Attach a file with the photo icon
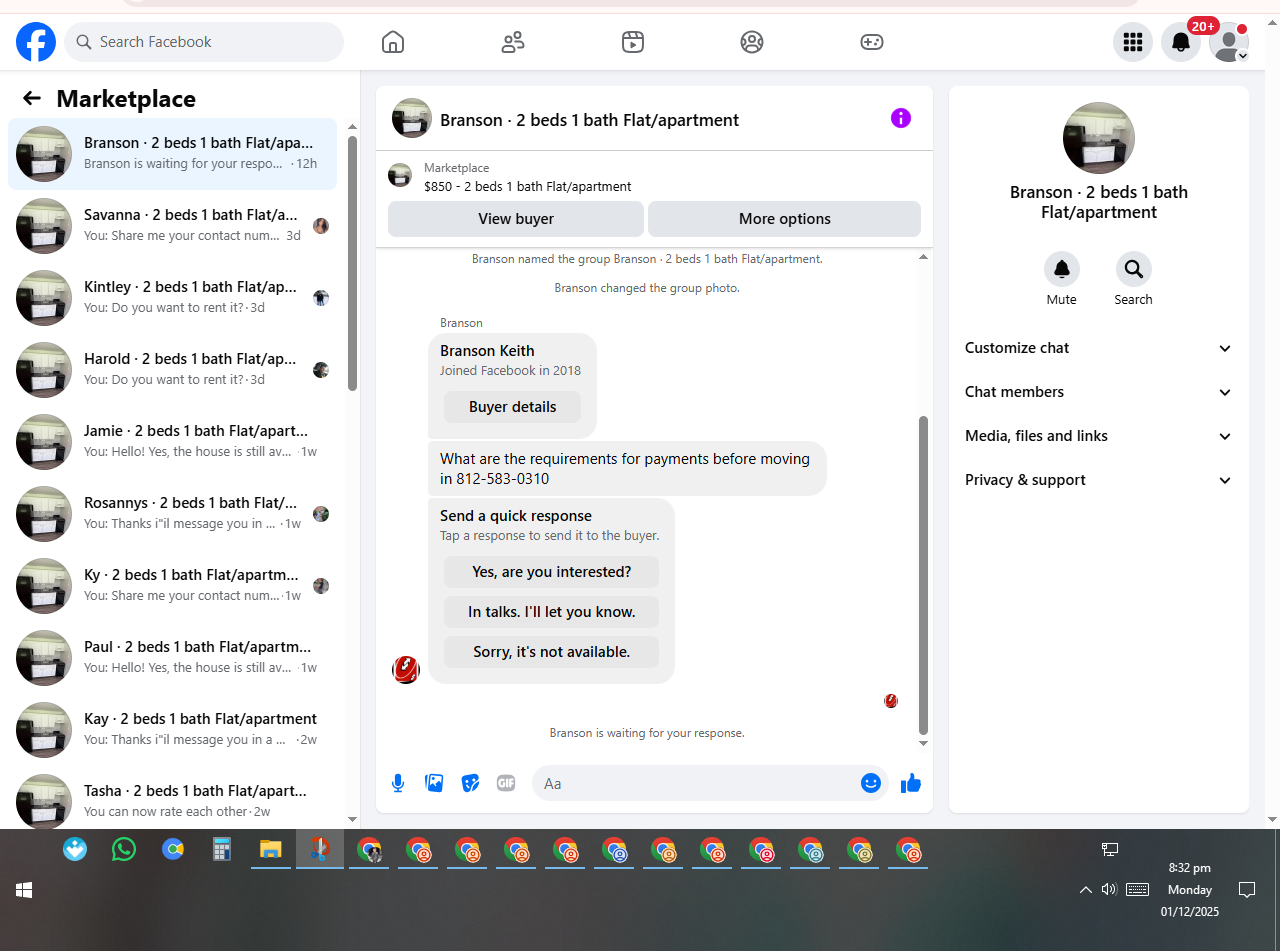 (x=434, y=783)
